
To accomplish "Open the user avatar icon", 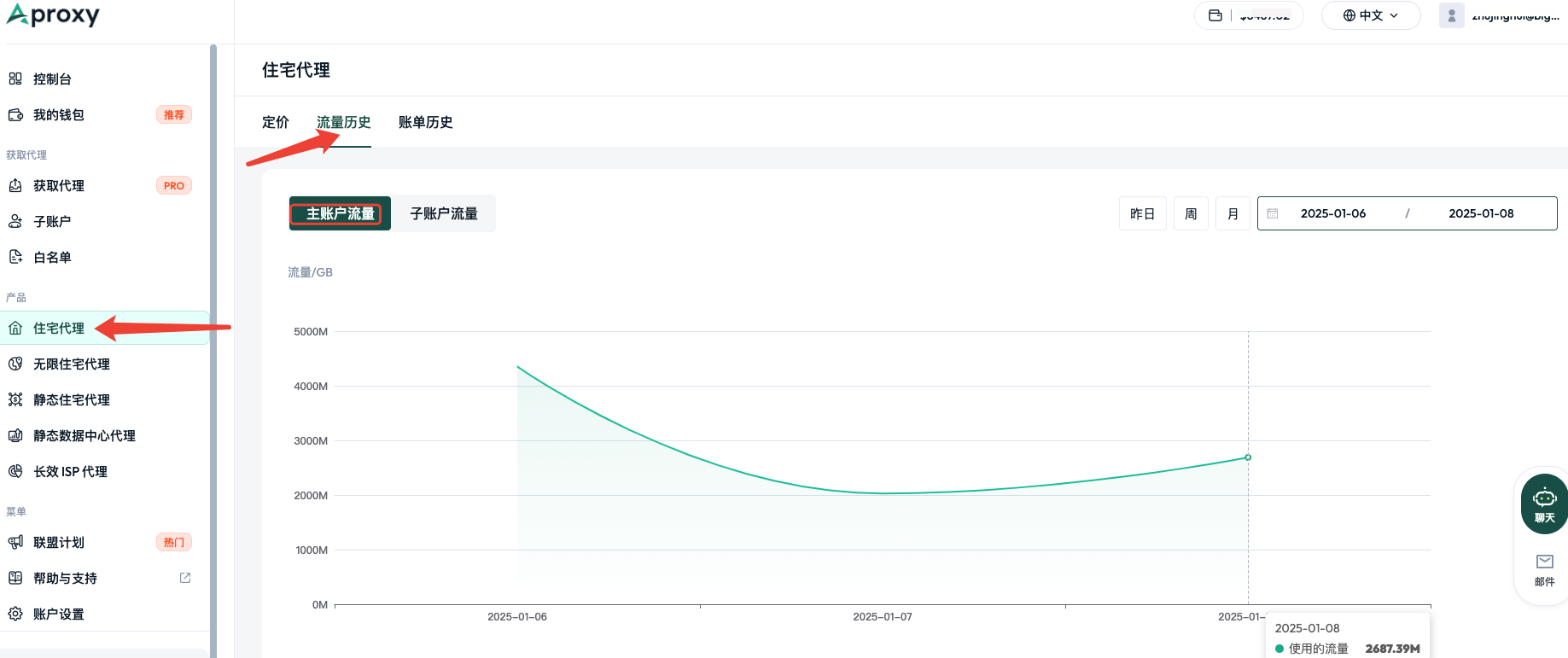I will 1451,15.
